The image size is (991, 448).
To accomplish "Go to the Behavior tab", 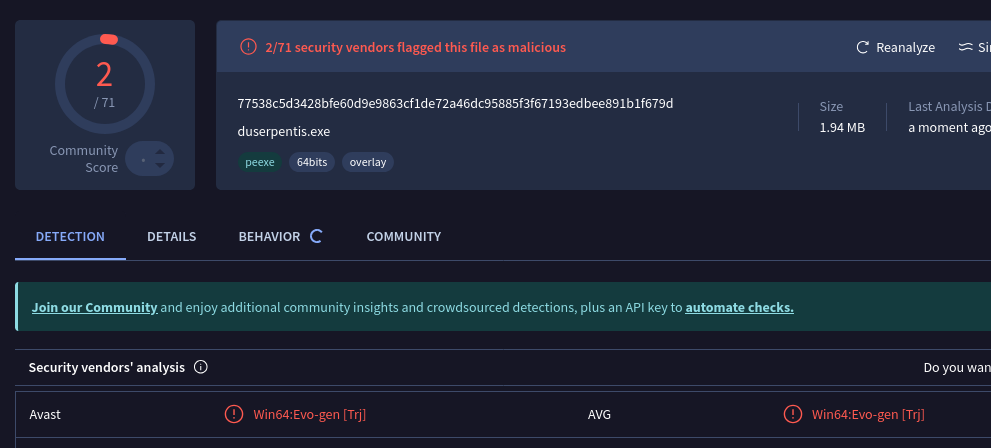I will coord(269,237).
